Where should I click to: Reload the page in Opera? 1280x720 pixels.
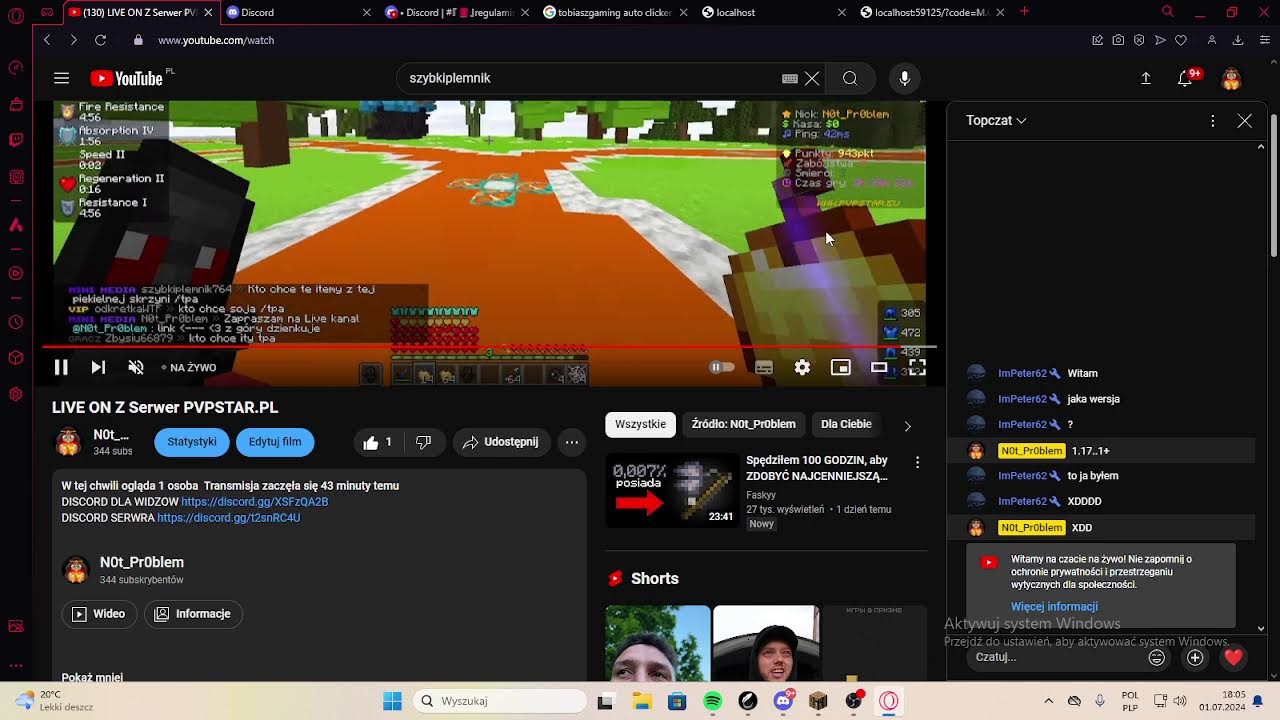(x=100, y=40)
